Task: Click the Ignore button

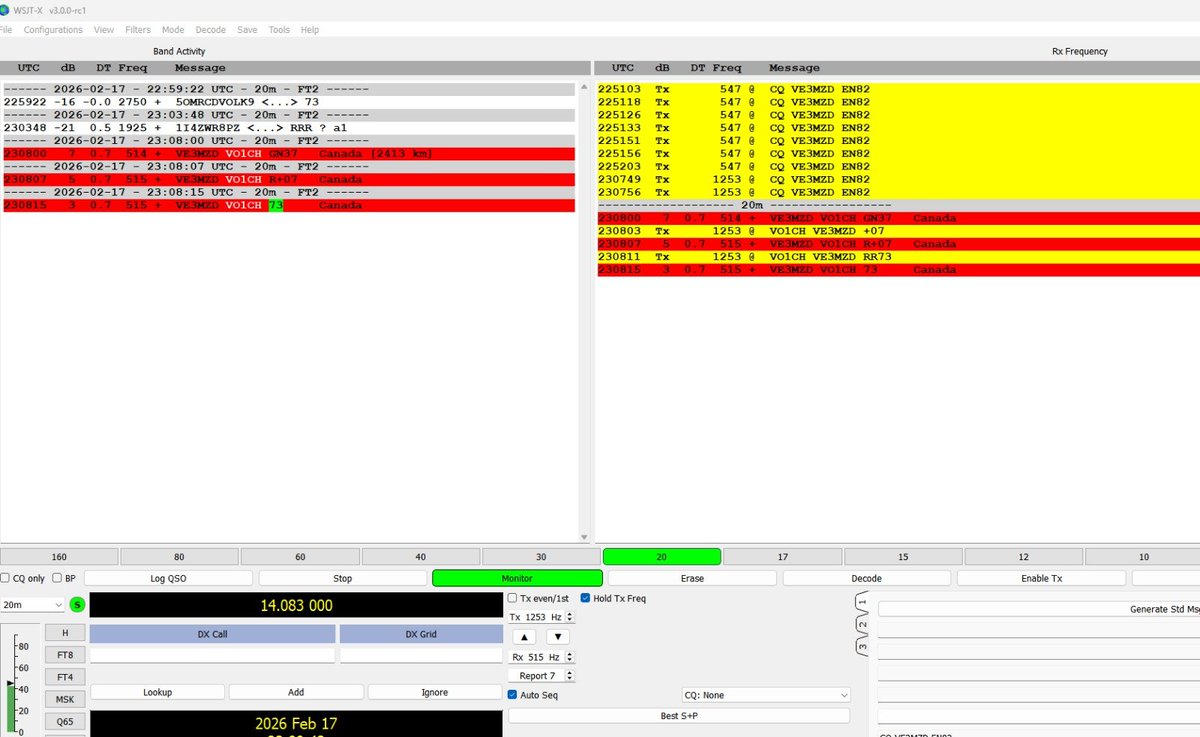Action: click(434, 692)
